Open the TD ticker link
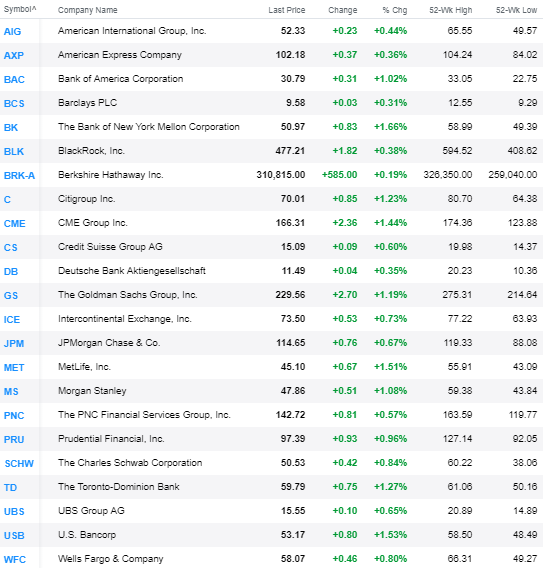 point(11,488)
